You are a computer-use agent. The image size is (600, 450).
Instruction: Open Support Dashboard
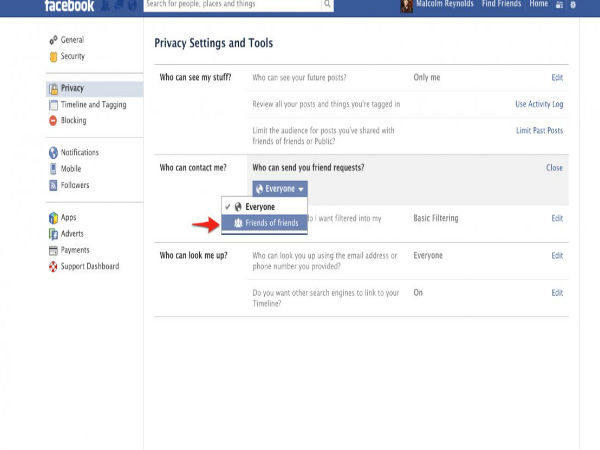[x=90, y=266]
